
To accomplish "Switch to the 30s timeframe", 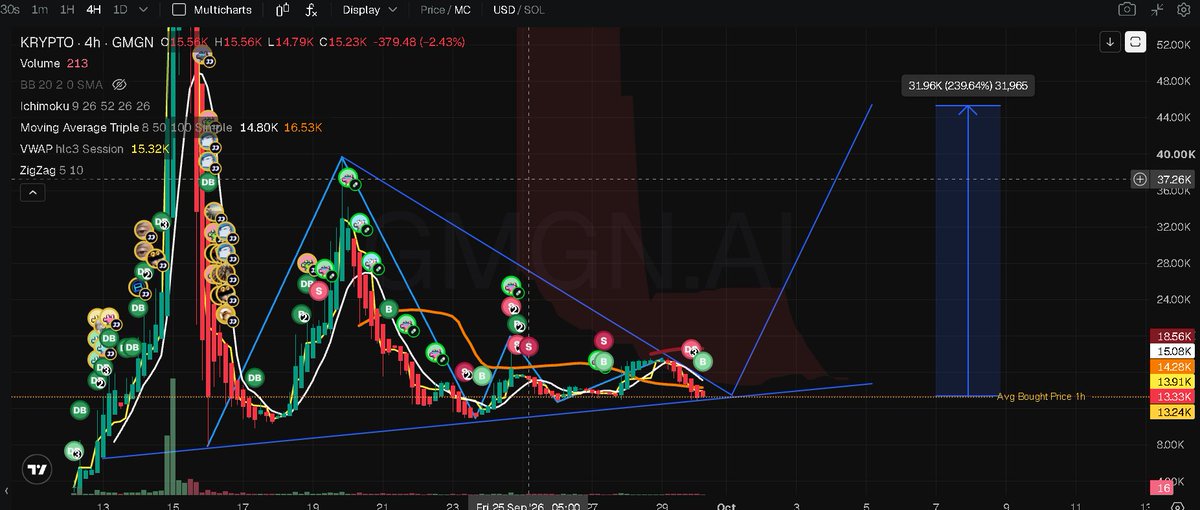I will pyautogui.click(x=10, y=10).
